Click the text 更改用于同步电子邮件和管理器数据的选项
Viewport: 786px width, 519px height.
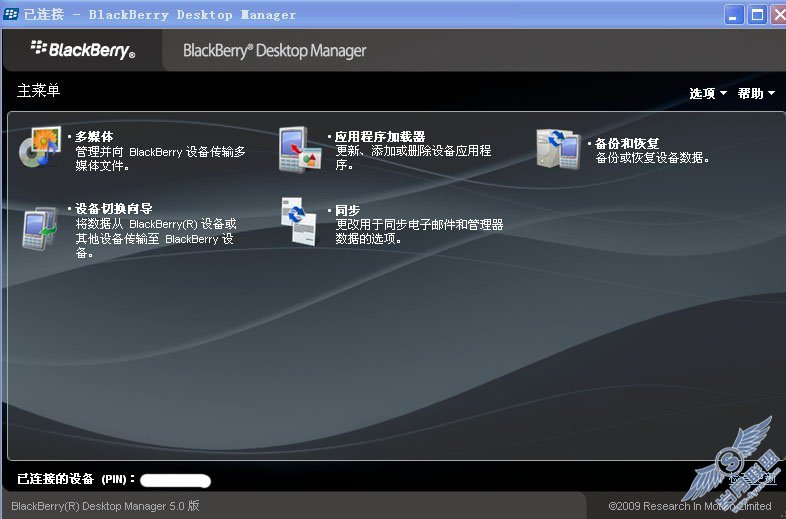click(419, 232)
